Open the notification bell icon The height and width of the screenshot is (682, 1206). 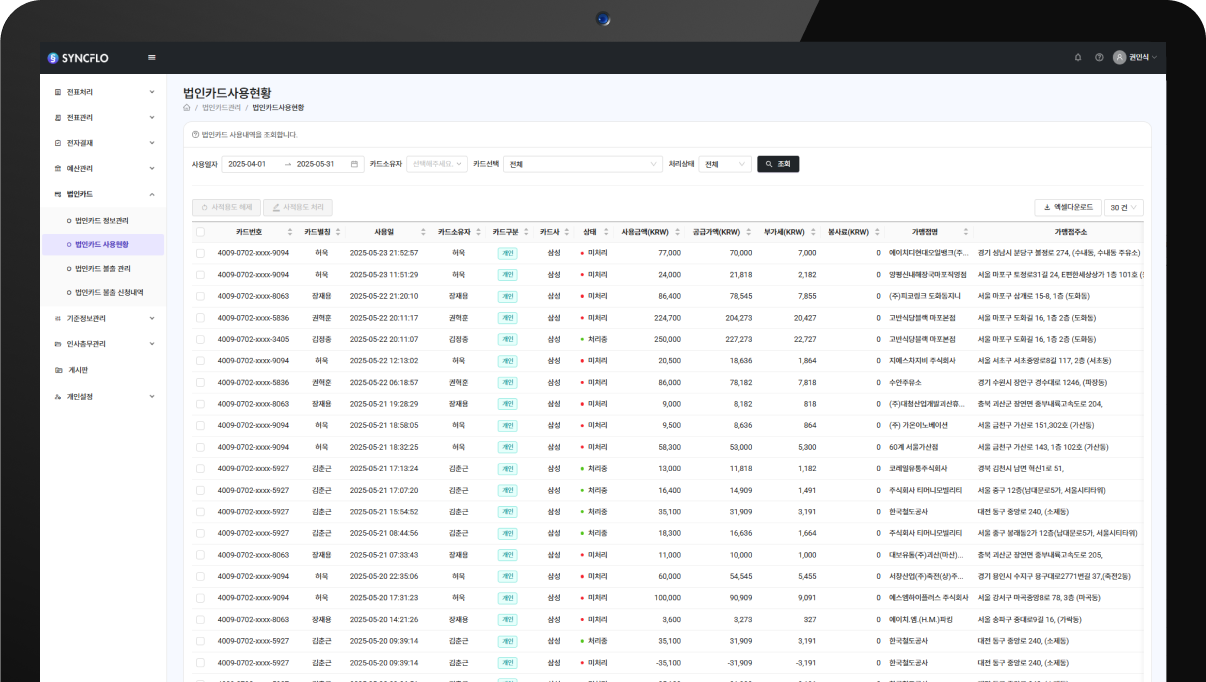1078,57
